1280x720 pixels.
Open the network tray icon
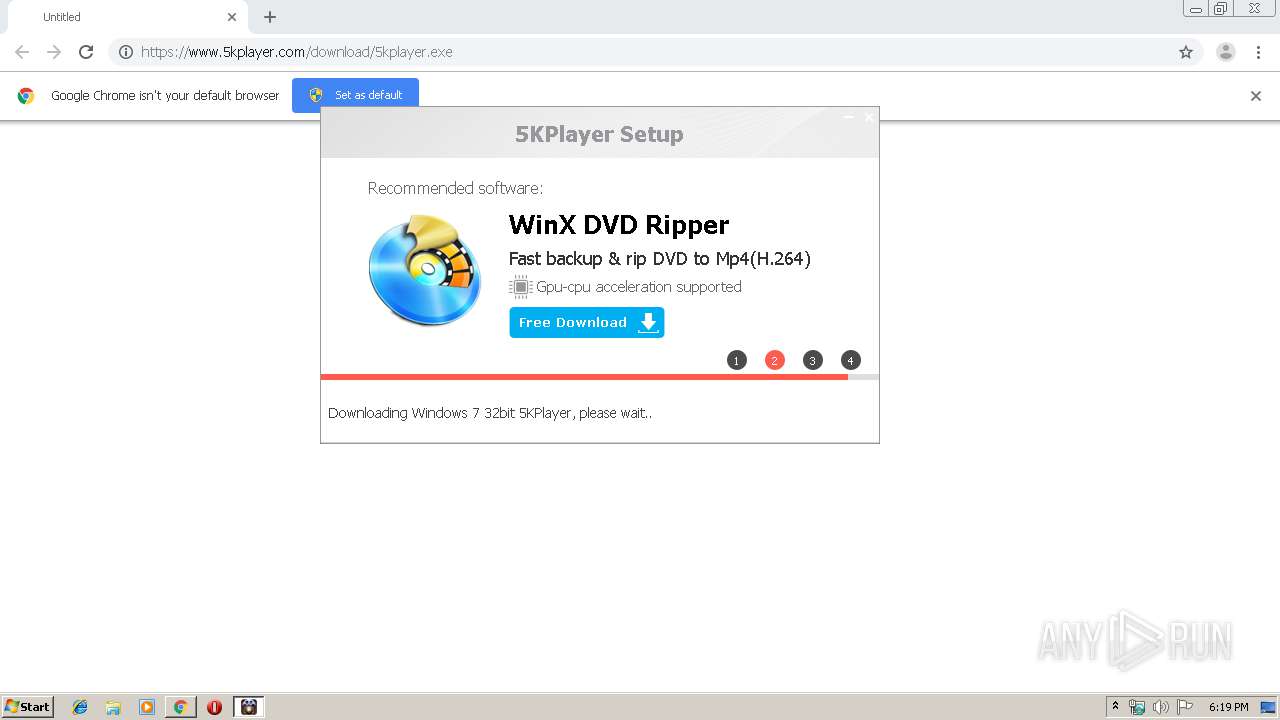click(x=1137, y=707)
